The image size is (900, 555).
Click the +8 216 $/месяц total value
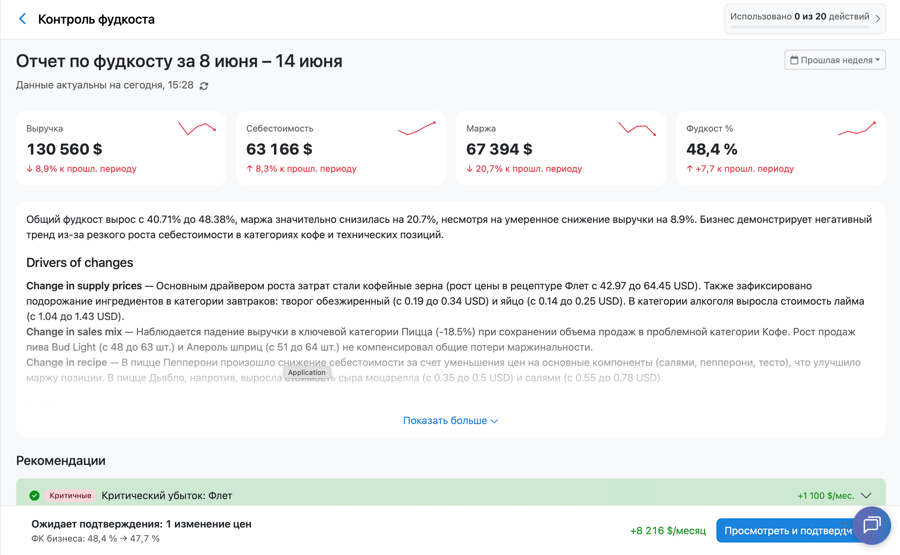click(668, 530)
